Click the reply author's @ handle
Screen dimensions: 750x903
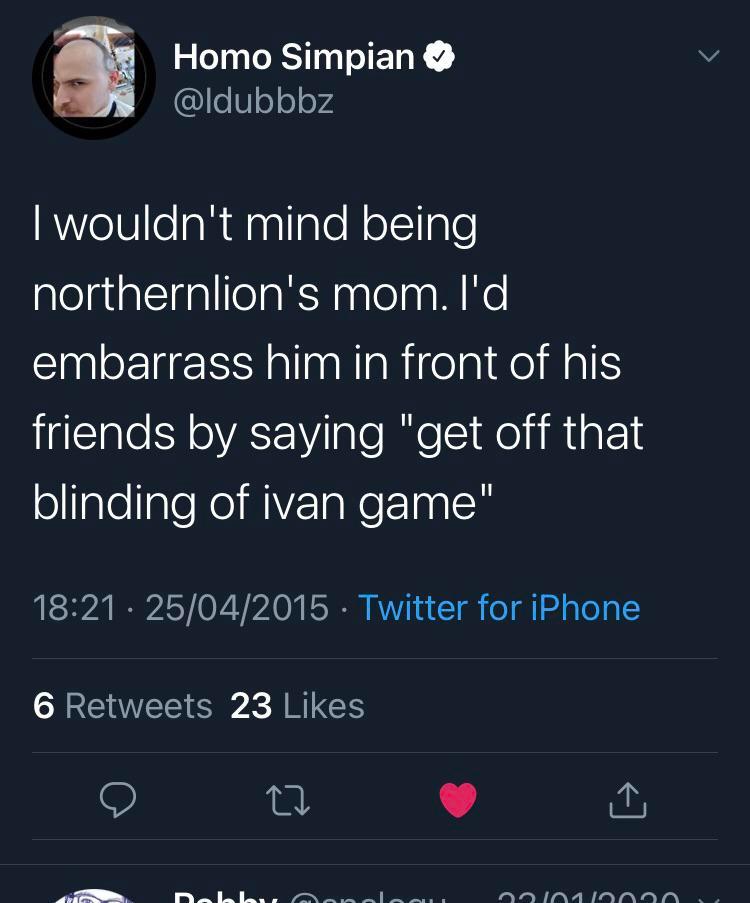[368, 897]
